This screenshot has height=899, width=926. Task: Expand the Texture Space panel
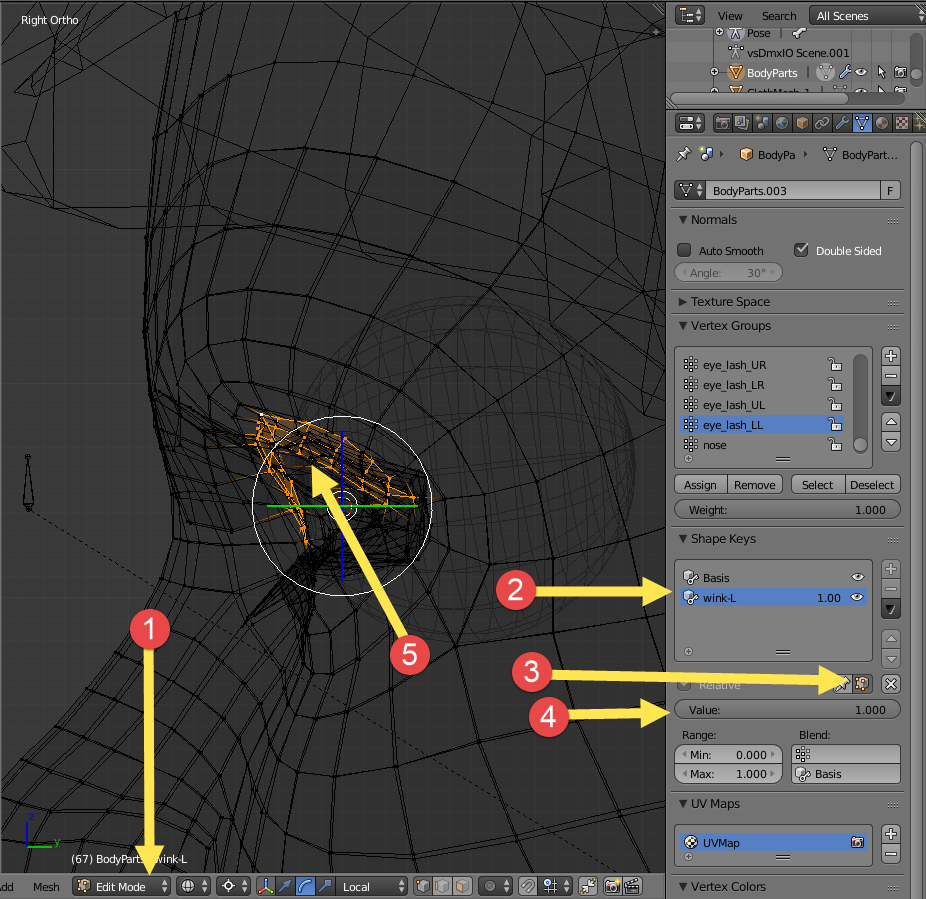[x=730, y=301]
